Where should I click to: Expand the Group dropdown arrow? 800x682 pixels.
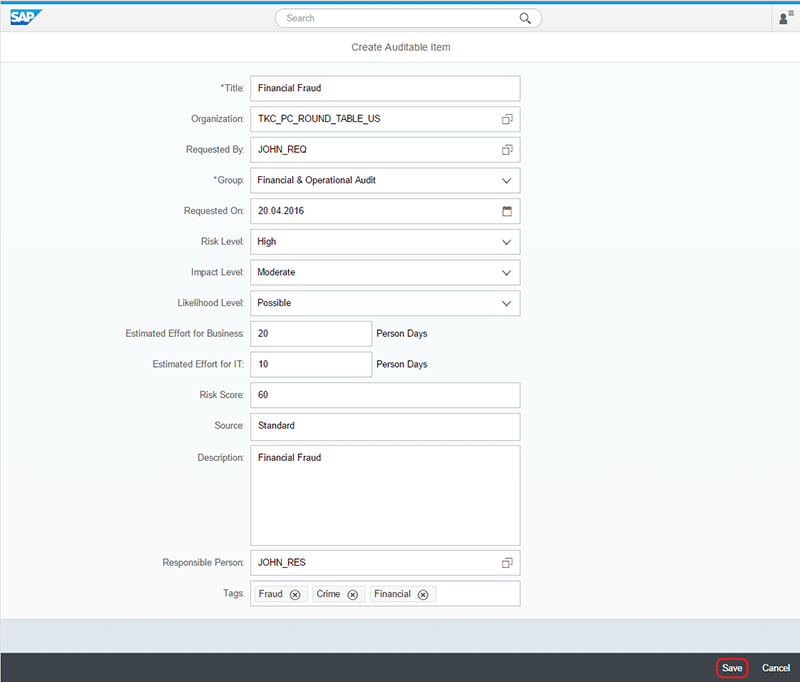[506, 181]
